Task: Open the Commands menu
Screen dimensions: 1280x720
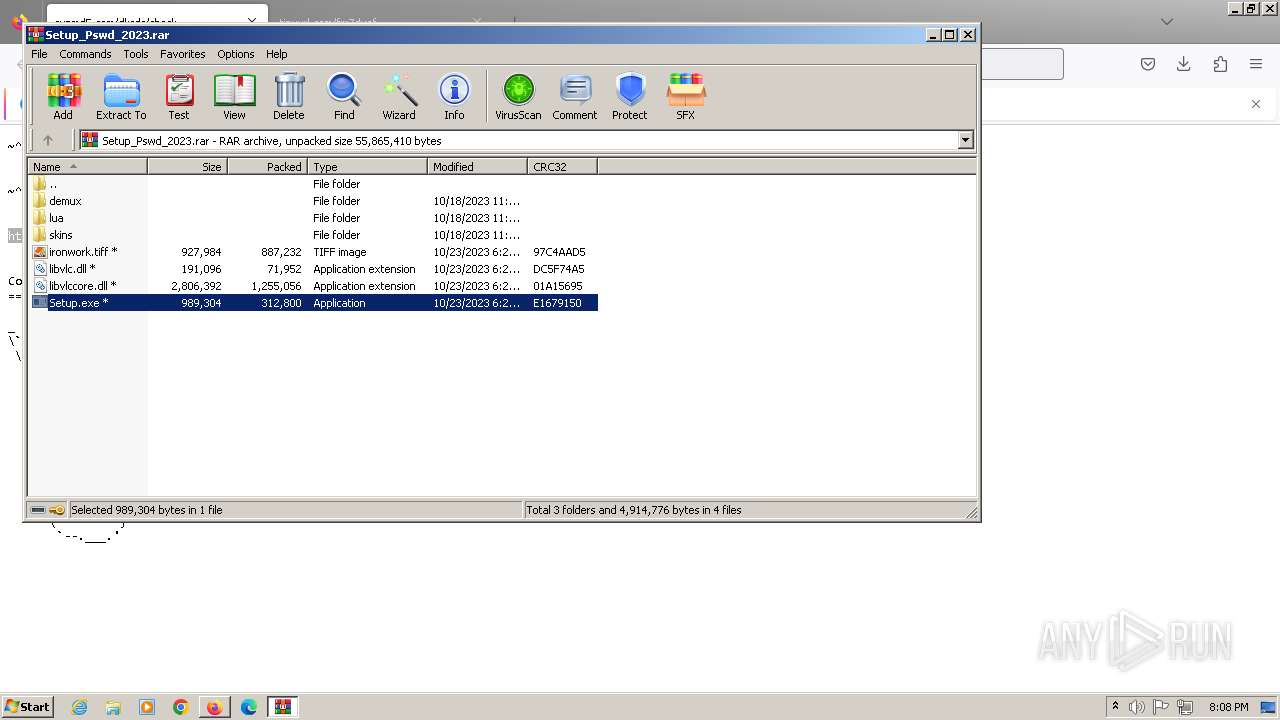Action: pos(85,54)
